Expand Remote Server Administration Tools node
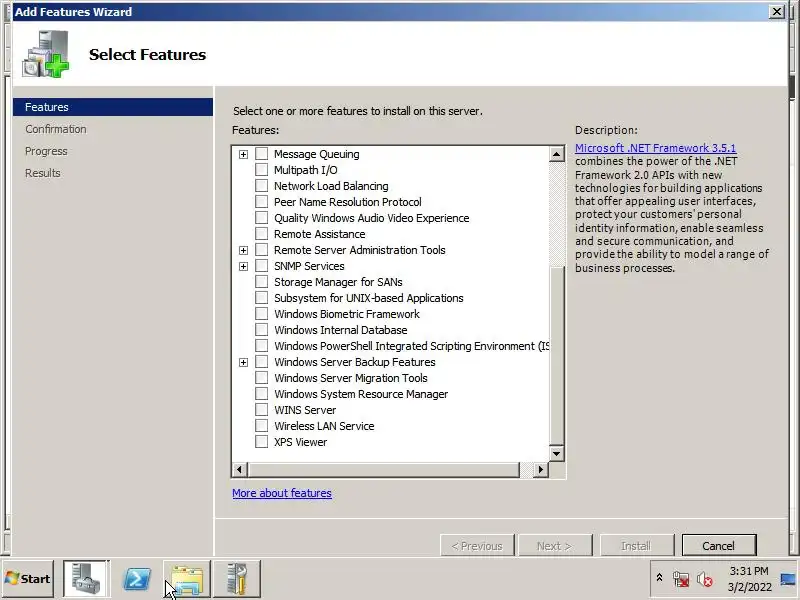 pyautogui.click(x=243, y=250)
